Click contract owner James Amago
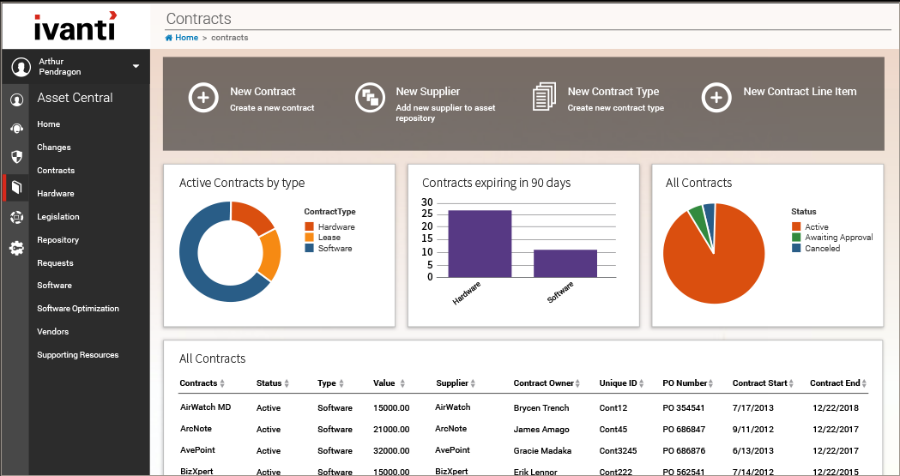 [x=541, y=429]
